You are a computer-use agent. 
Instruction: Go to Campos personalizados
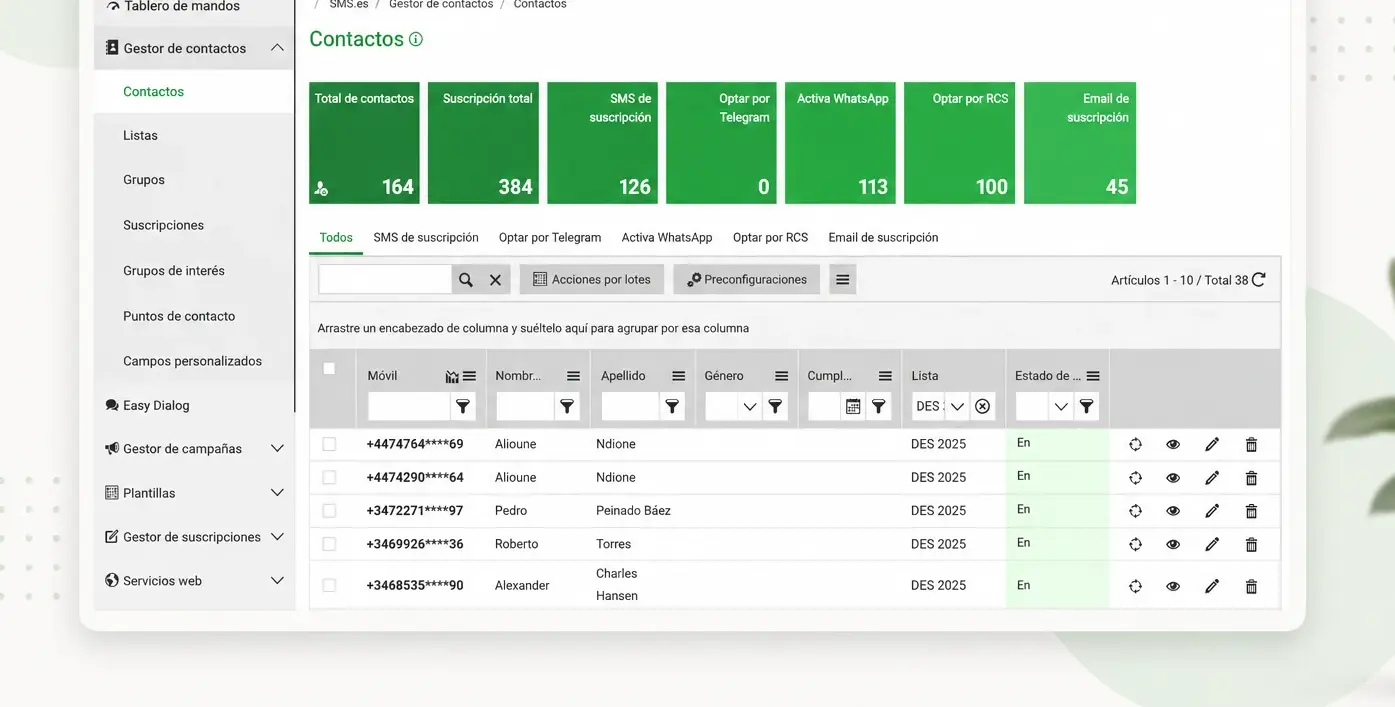coord(192,361)
